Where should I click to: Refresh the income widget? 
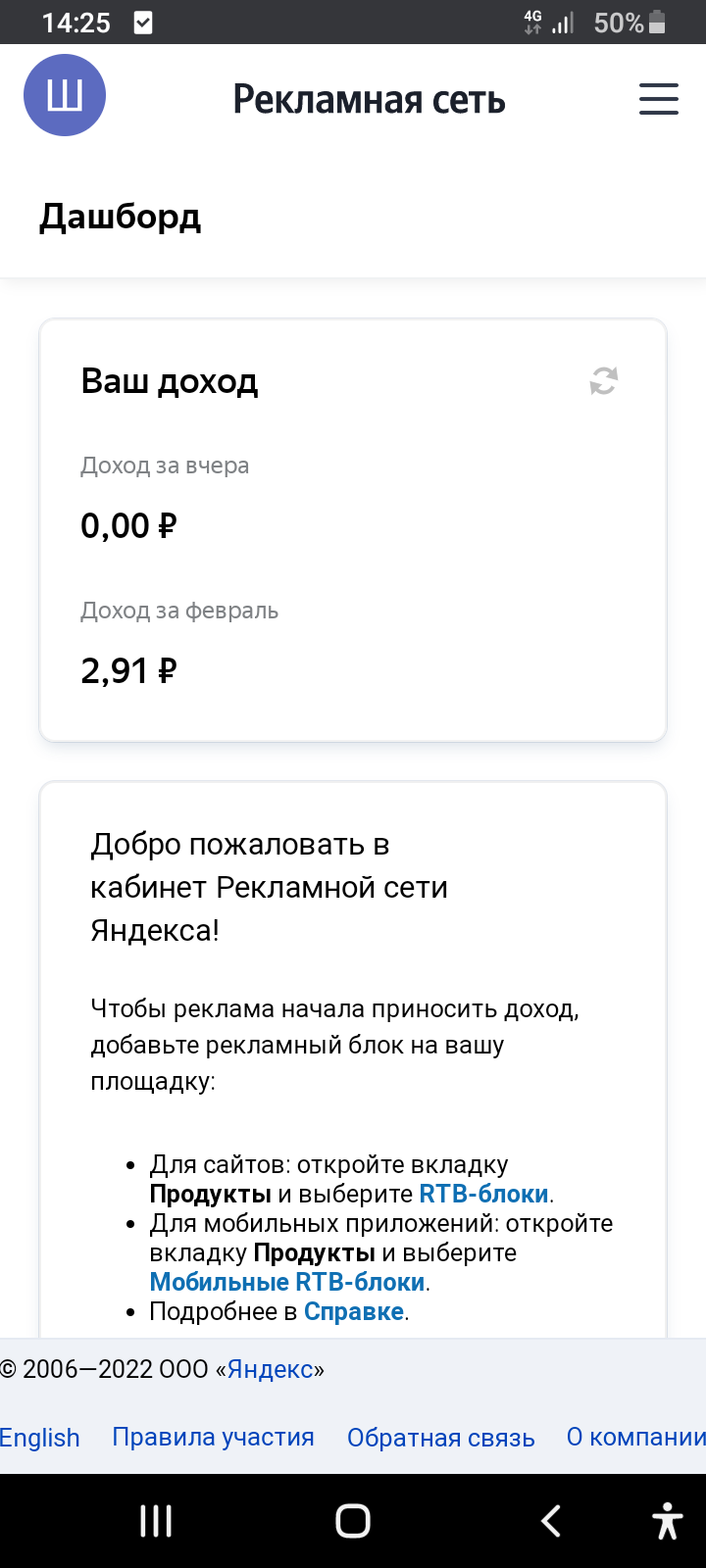(603, 381)
